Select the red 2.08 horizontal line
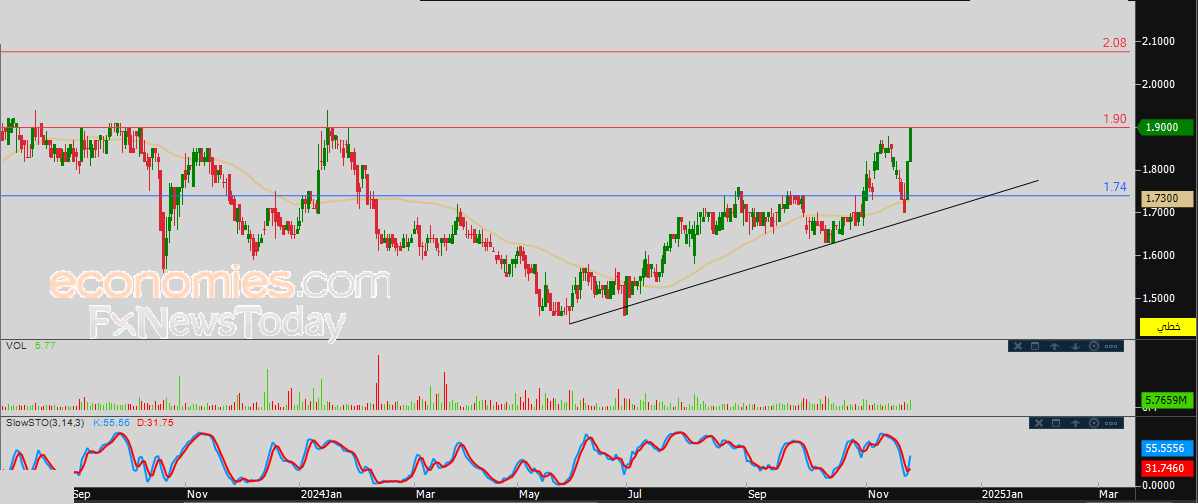 tap(565, 51)
